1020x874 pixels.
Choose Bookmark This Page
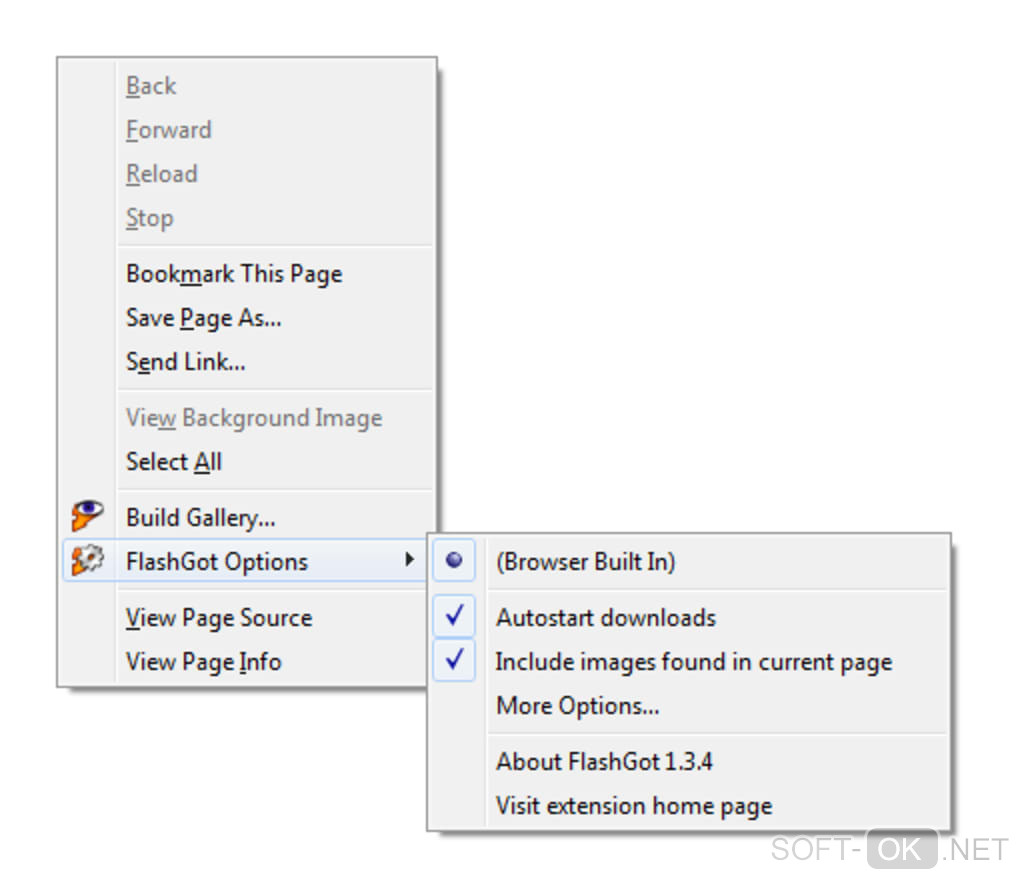tap(234, 274)
